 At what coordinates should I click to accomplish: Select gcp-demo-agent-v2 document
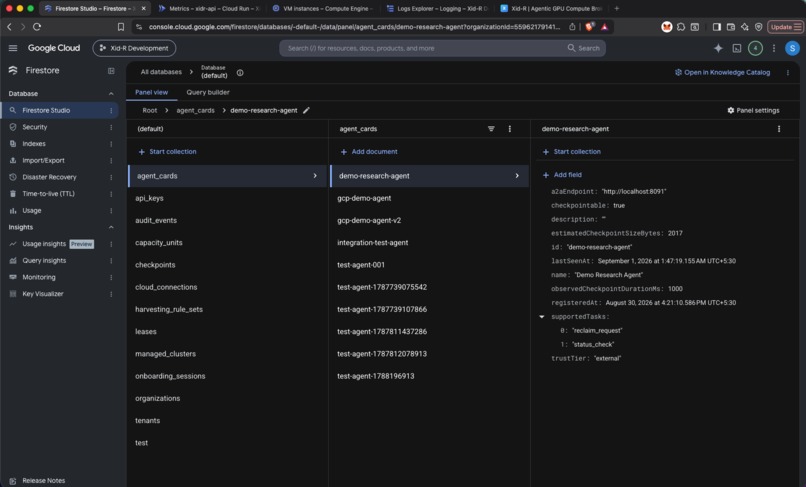(429, 220)
